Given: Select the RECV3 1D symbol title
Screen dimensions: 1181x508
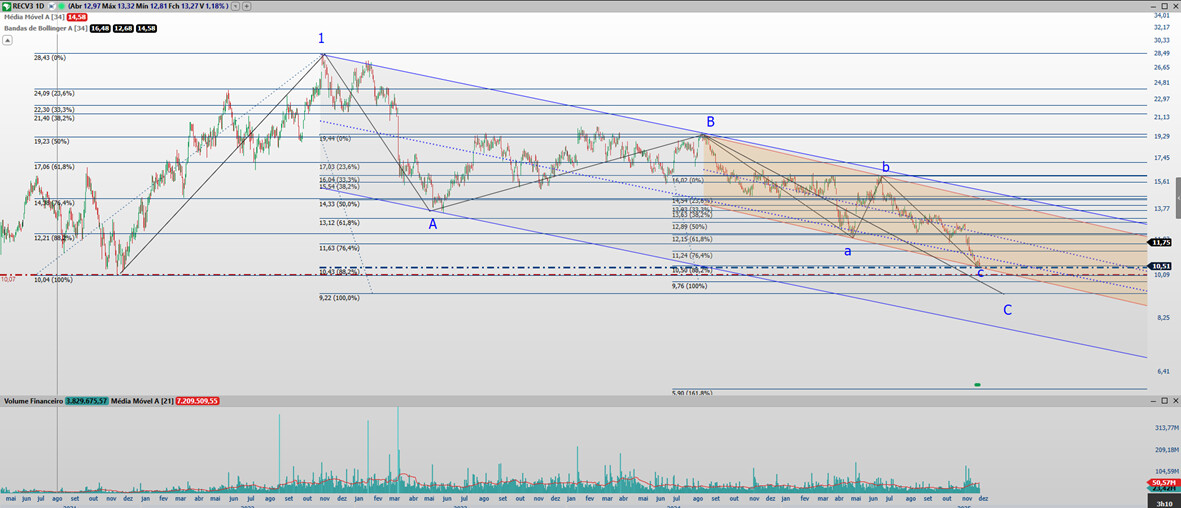Looking at the screenshot, I should coord(29,6).
